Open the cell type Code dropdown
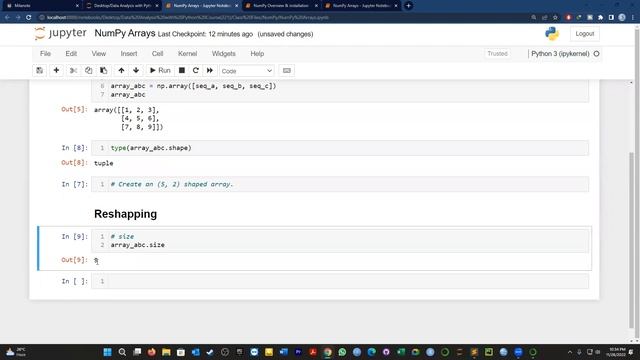Image resolution: width=640 pixels, height=360 pixels. point(247,71)
